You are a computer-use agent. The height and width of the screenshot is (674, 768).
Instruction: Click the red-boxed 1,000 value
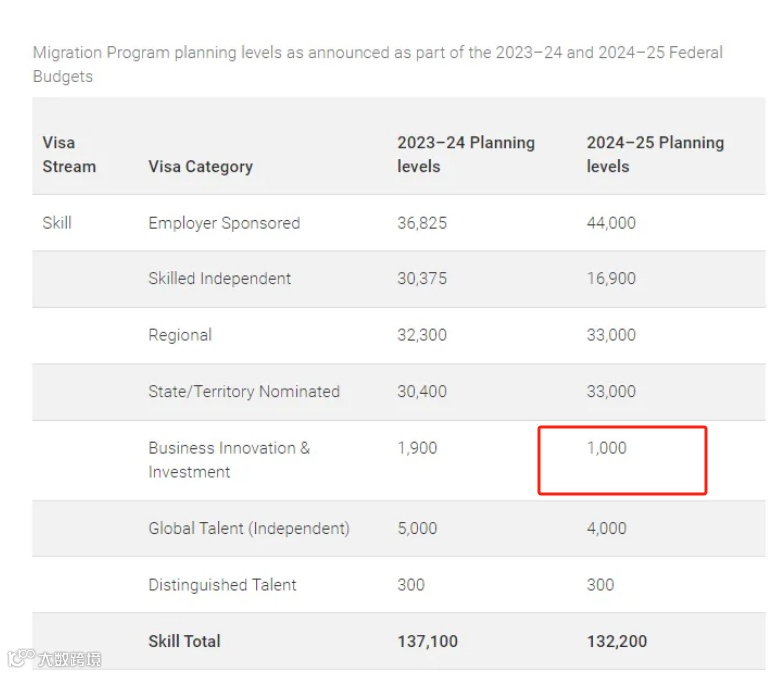click(607, 448)
